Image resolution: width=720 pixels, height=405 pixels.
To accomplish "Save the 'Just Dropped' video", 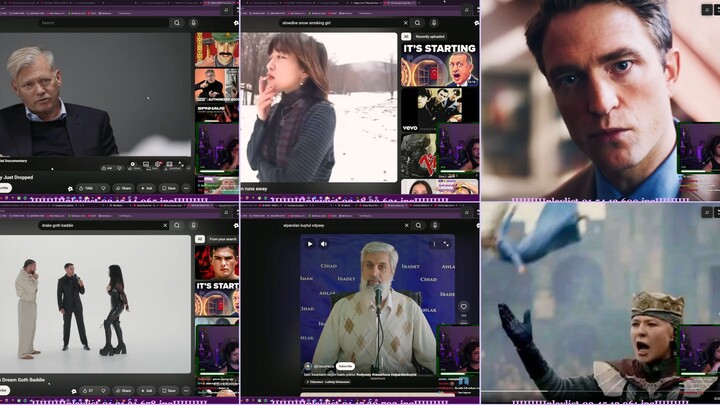I will pyautogui.click(x=169, y=188).
